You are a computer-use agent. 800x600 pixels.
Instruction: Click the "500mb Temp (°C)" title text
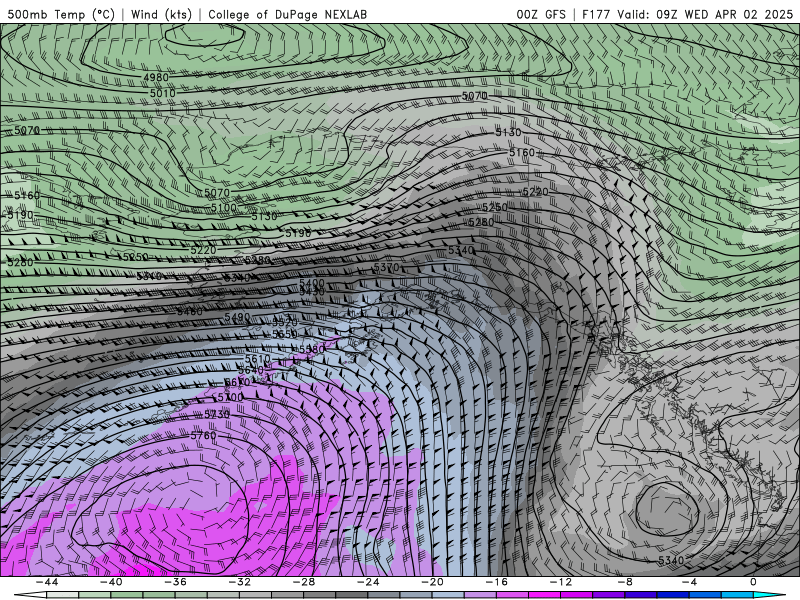61,14
